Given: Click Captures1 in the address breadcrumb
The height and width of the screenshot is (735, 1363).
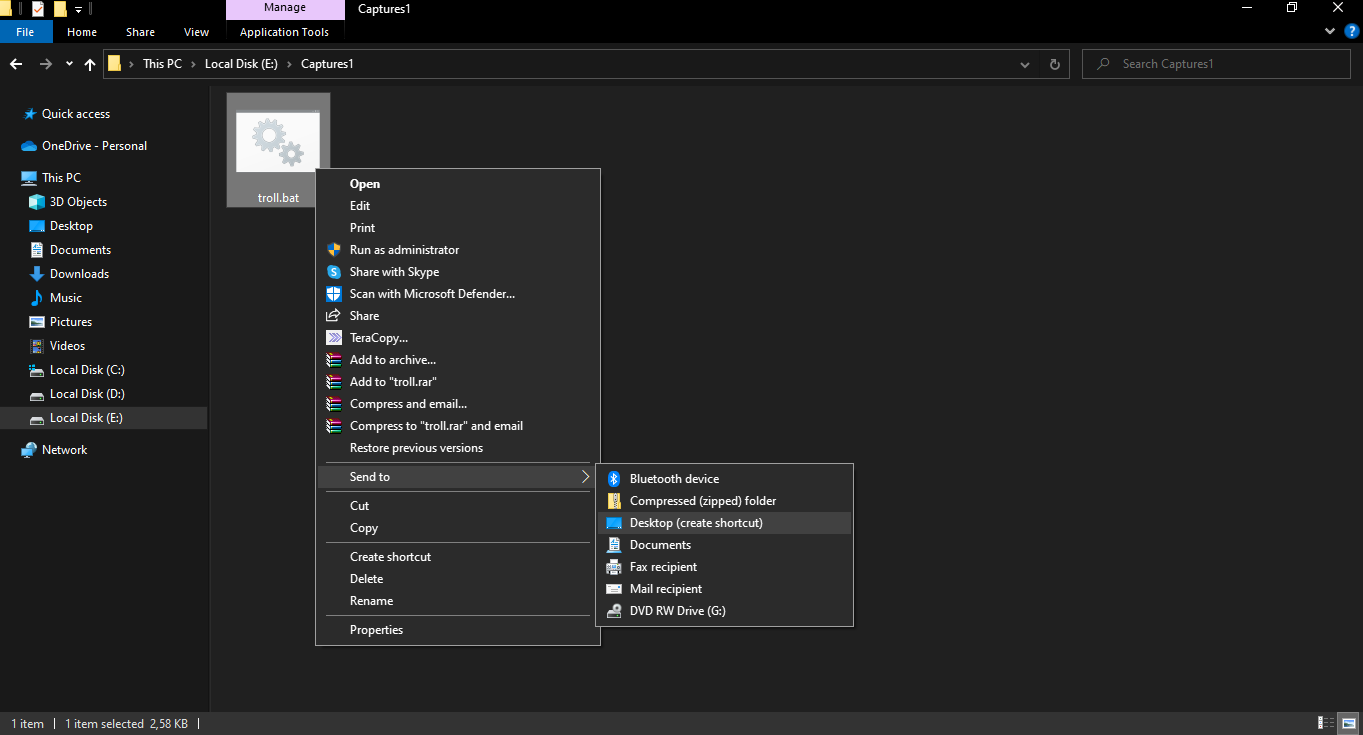Looking at the screenshot, I should [327, 64].
